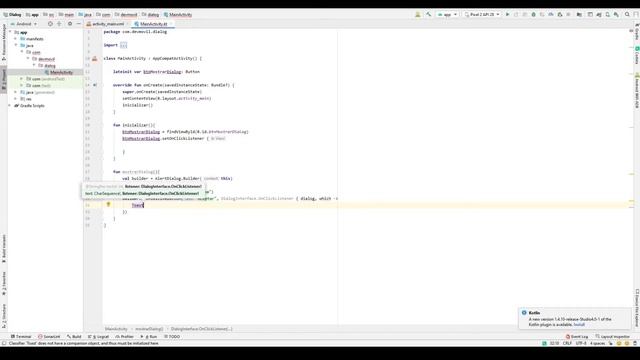Click the UTF-8 encoding status item
This screenshot has height=360, width=640.
(581, 343)
